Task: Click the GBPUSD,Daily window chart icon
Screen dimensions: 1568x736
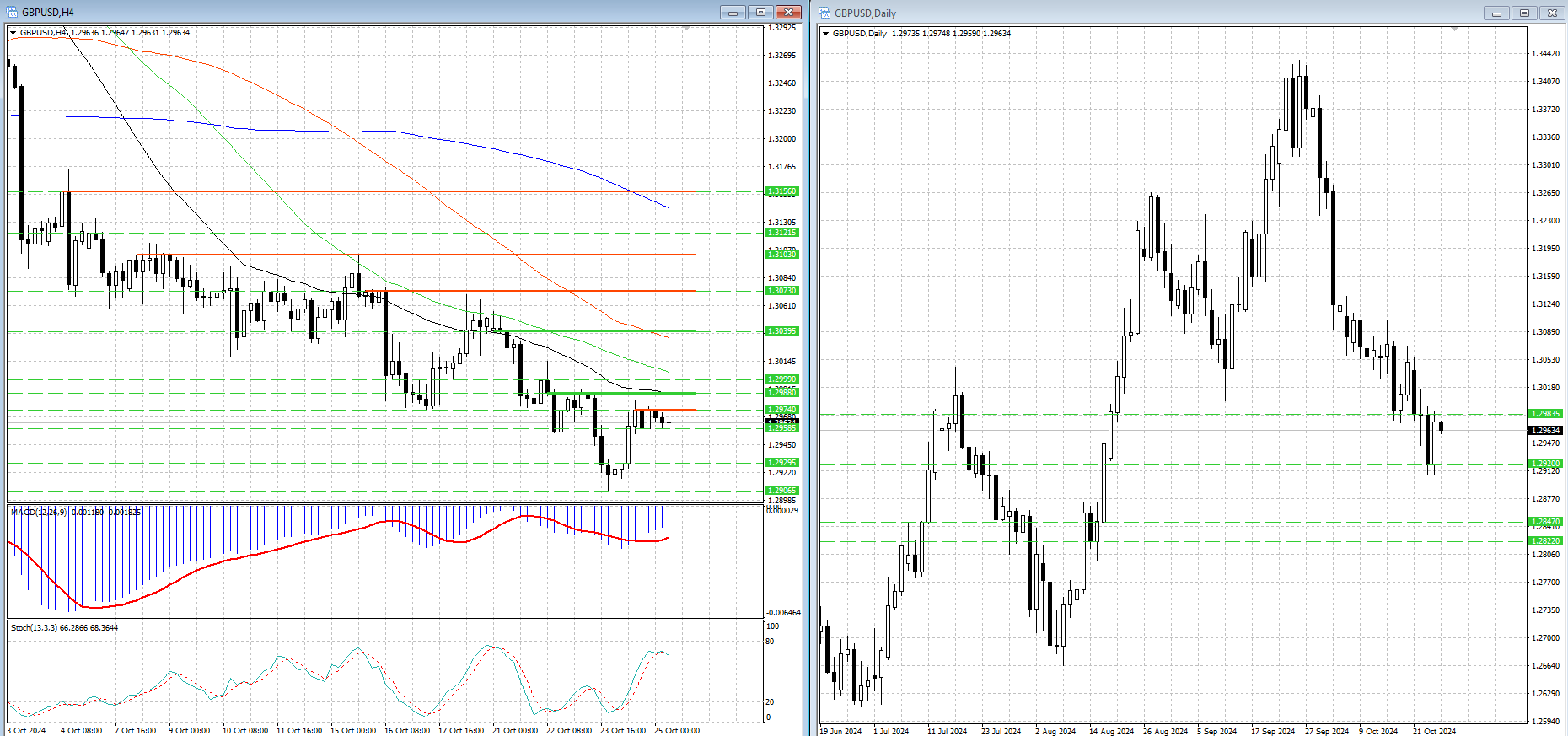Action: click(824, 13)
